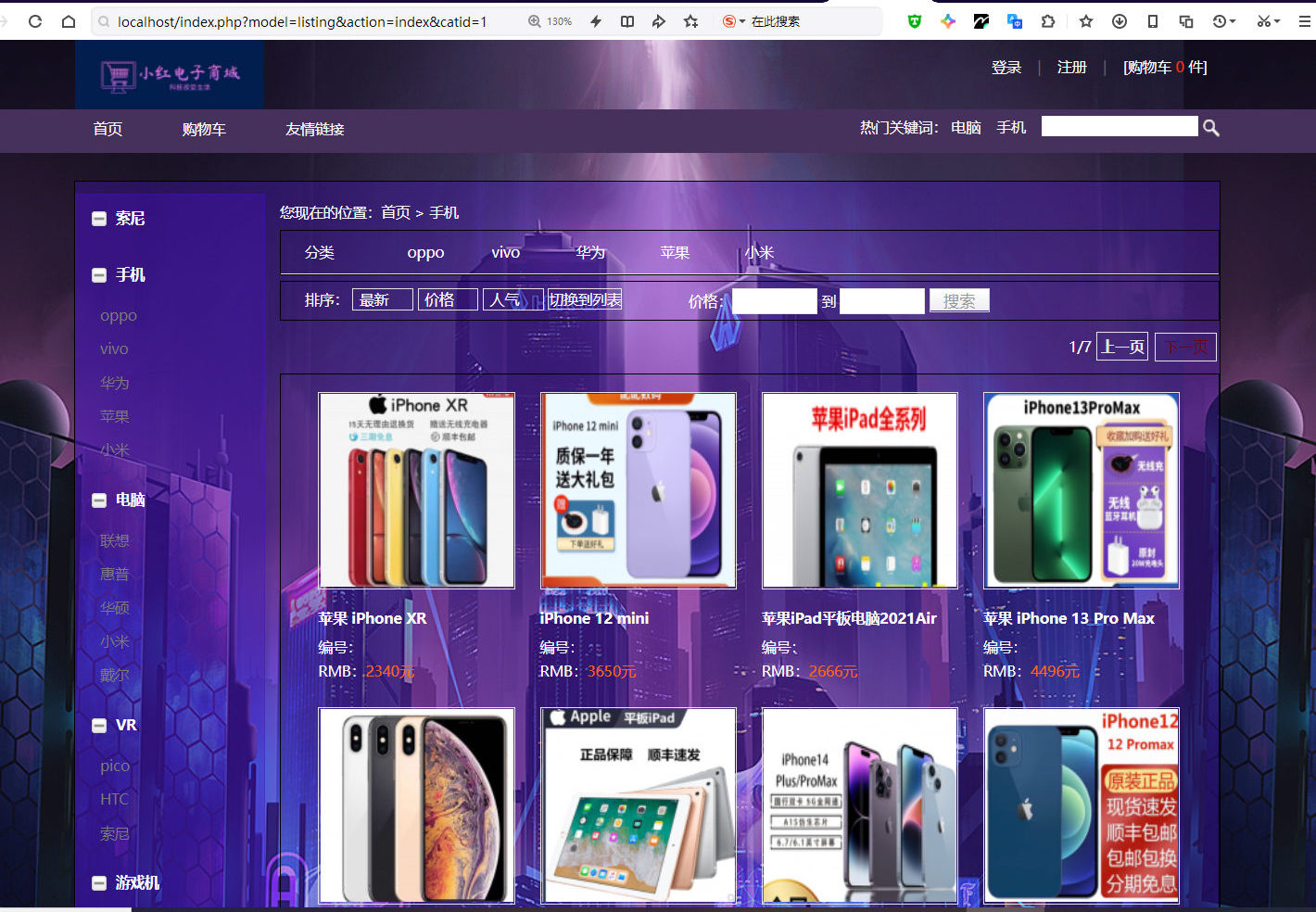Click hot keyword 电脑
This screenshot has width=1316, height=912.
click(x=966, y=127)
